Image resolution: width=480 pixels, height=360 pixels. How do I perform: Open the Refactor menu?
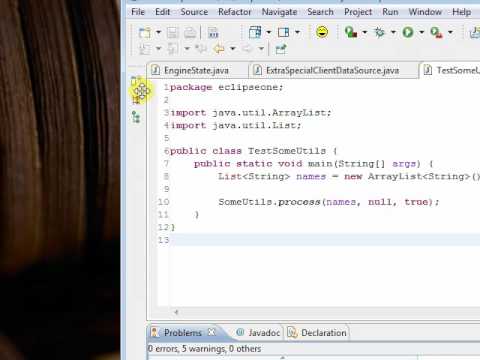[x=234, y=12]
